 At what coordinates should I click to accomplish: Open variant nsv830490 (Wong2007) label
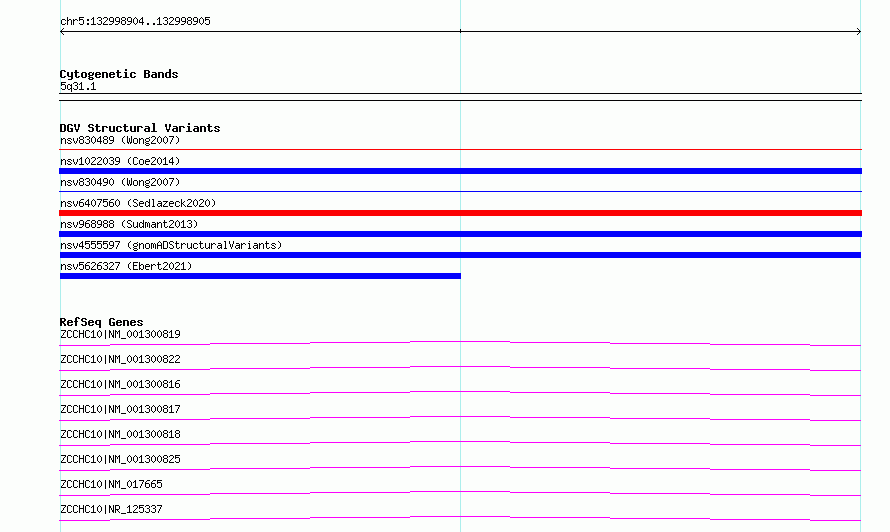pyautogui.click(x=120, y=182)
